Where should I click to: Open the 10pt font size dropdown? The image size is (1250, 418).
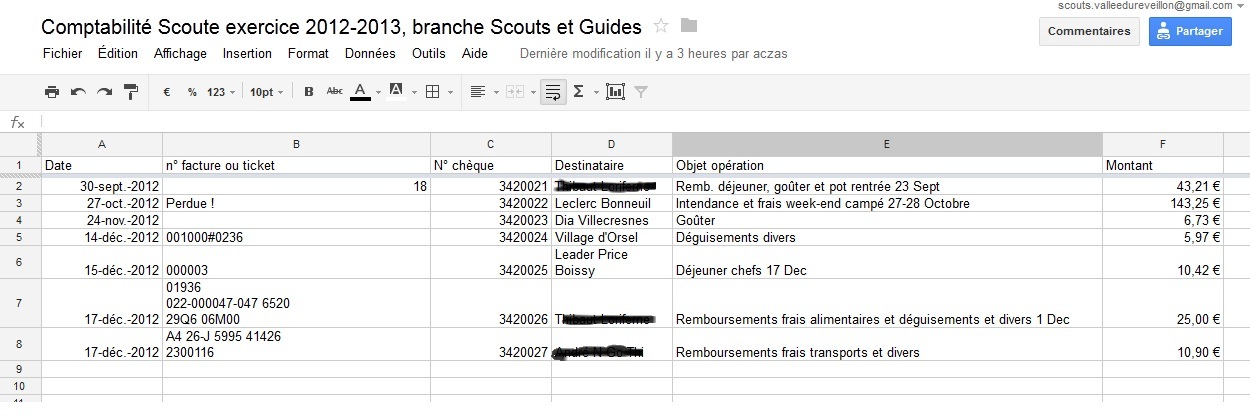264,92
